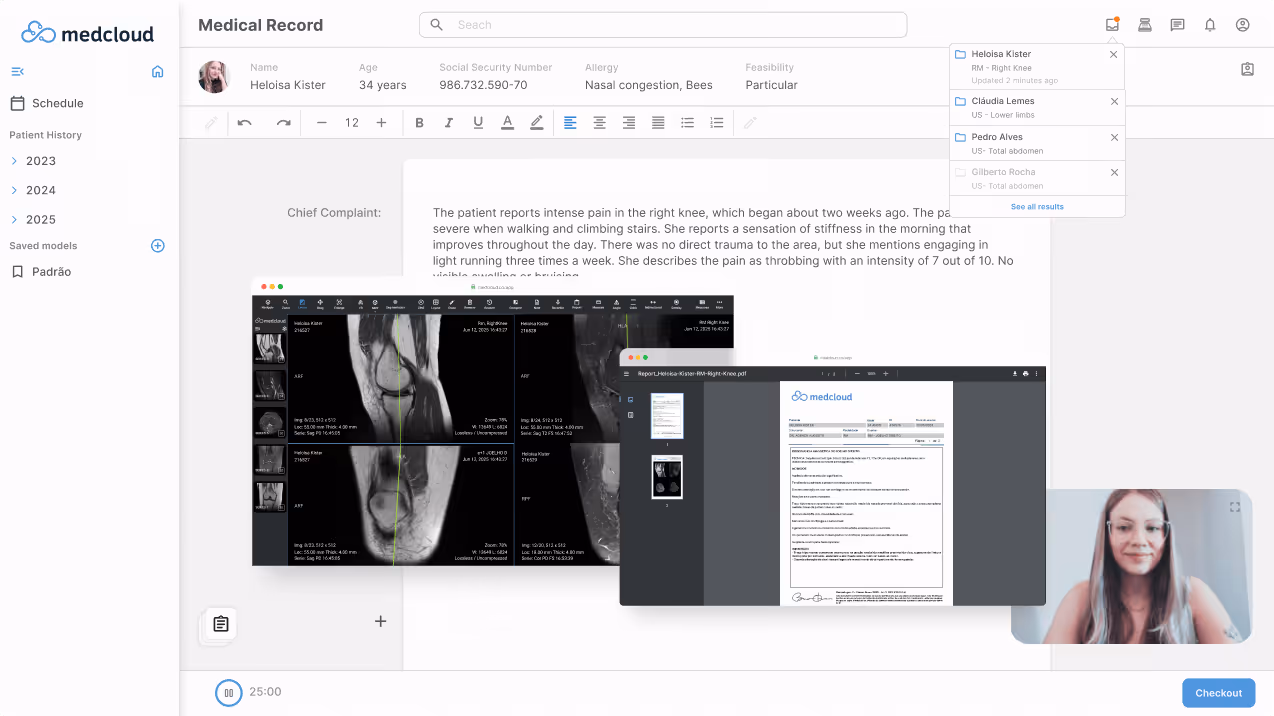Open the printer/fax icon in the top bar

pos(1144,24)
